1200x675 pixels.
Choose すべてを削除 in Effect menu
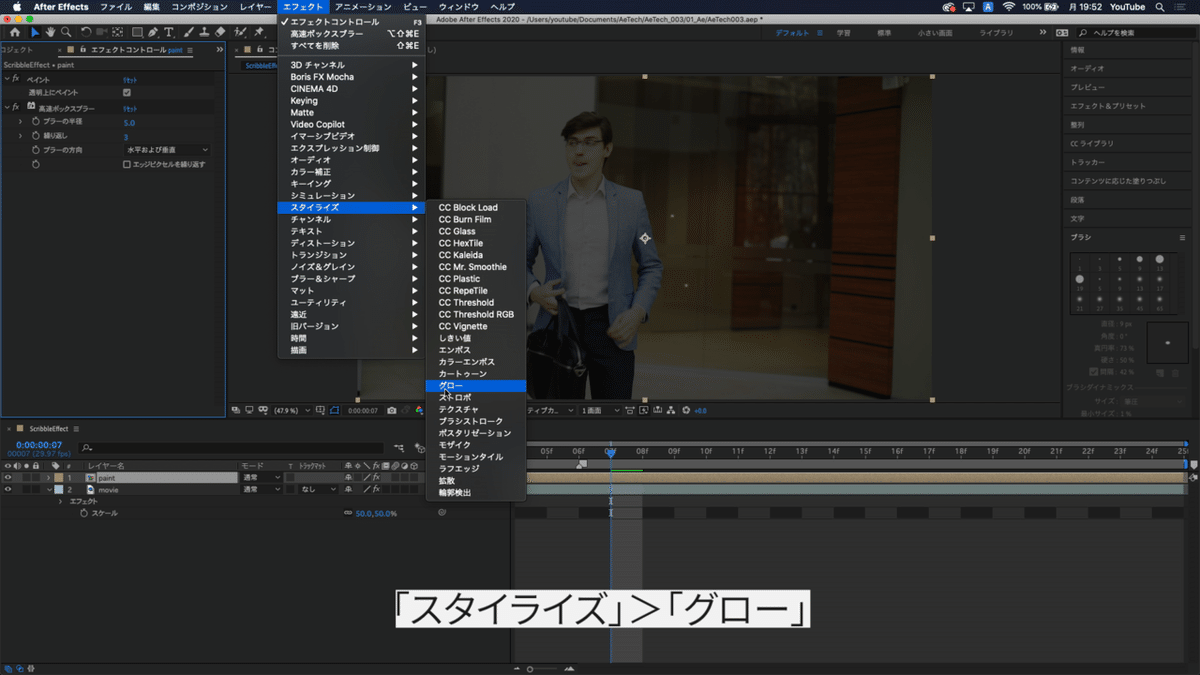[351, 45]
